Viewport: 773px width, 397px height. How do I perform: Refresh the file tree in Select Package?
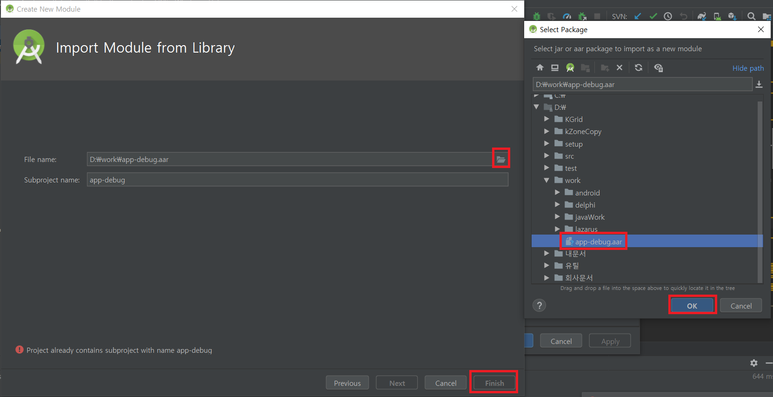638,68
